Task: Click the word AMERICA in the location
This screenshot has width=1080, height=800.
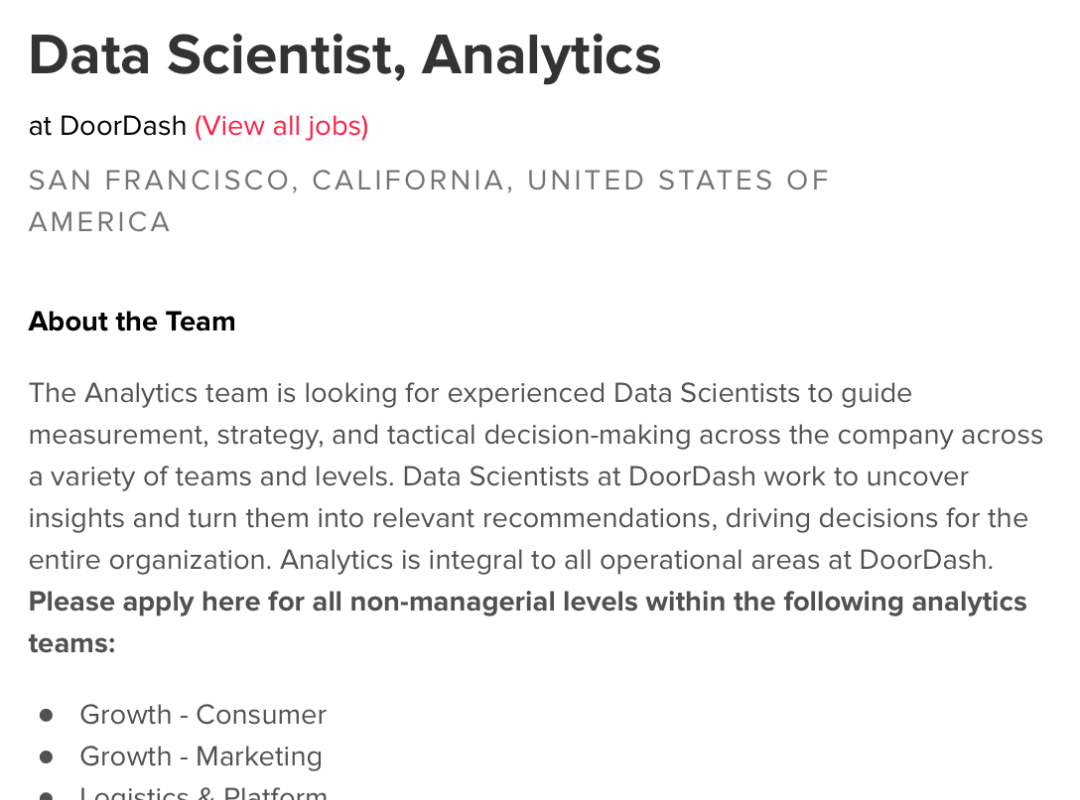Action: pos(99,222)
